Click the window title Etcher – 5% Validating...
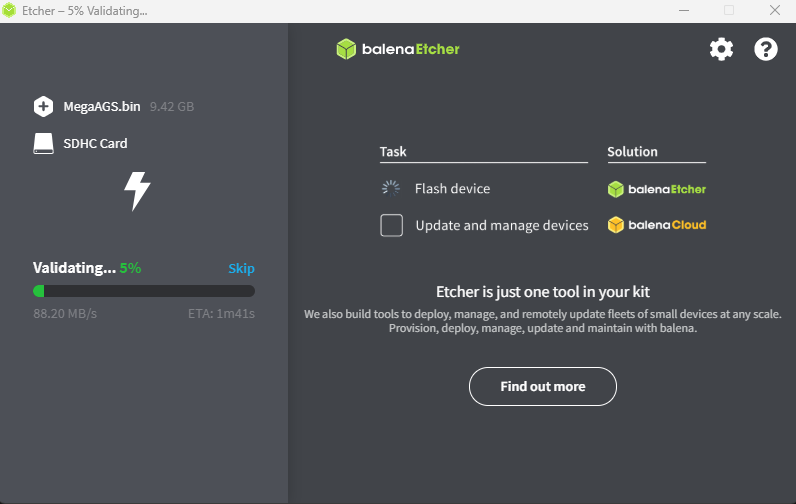Viewport: 796px width, 504px height. (x=85, y=11)
